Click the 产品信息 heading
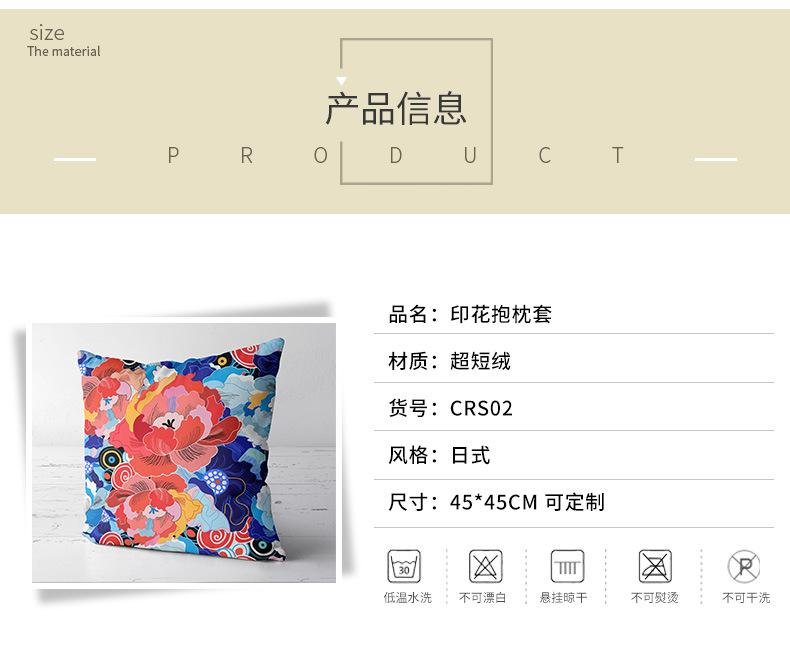The height and width of the screenshot is (653, 790). pyautogui.click(x=396, y=109)
